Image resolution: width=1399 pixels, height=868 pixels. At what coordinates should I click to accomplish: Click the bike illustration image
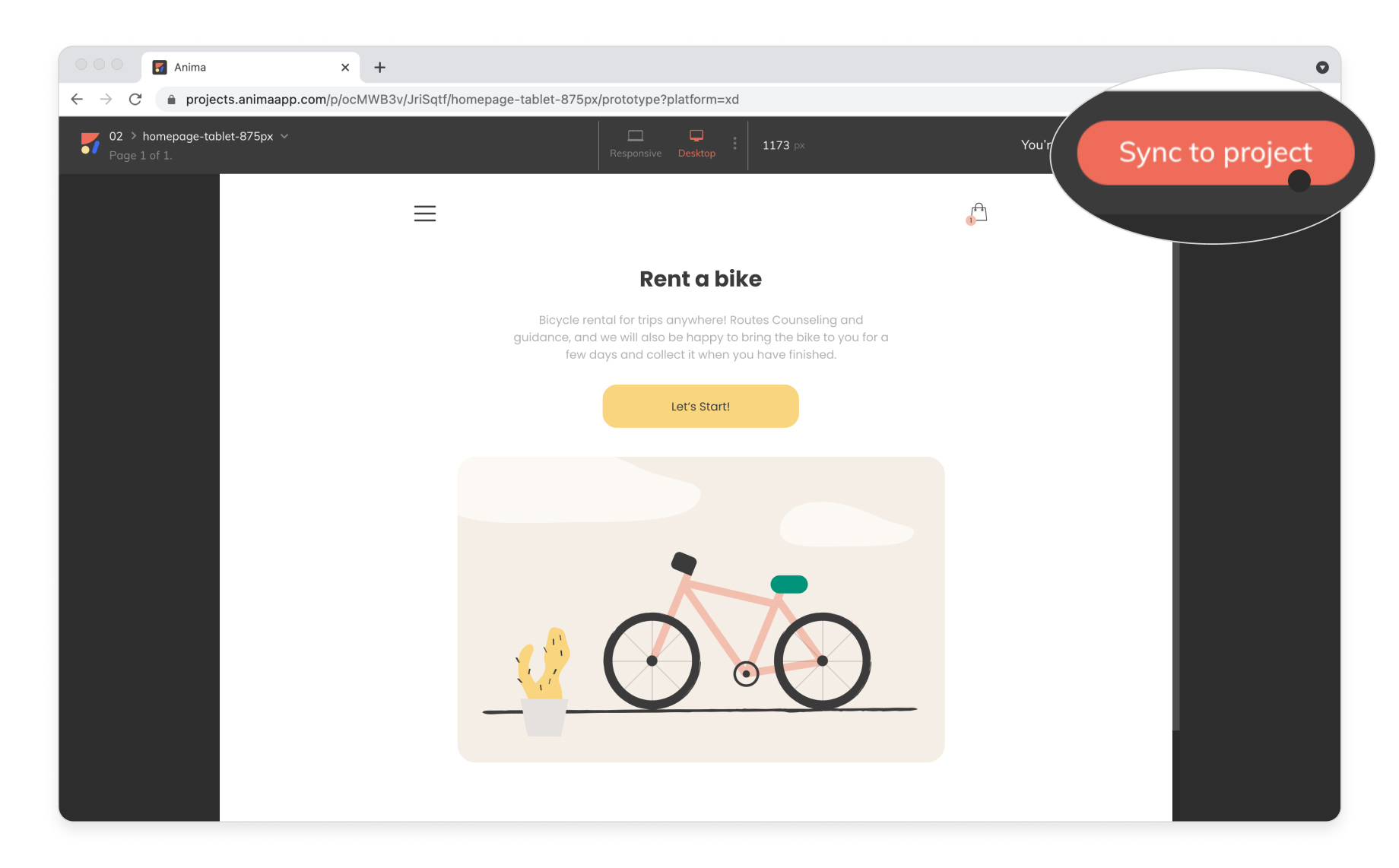coord(700,610)
